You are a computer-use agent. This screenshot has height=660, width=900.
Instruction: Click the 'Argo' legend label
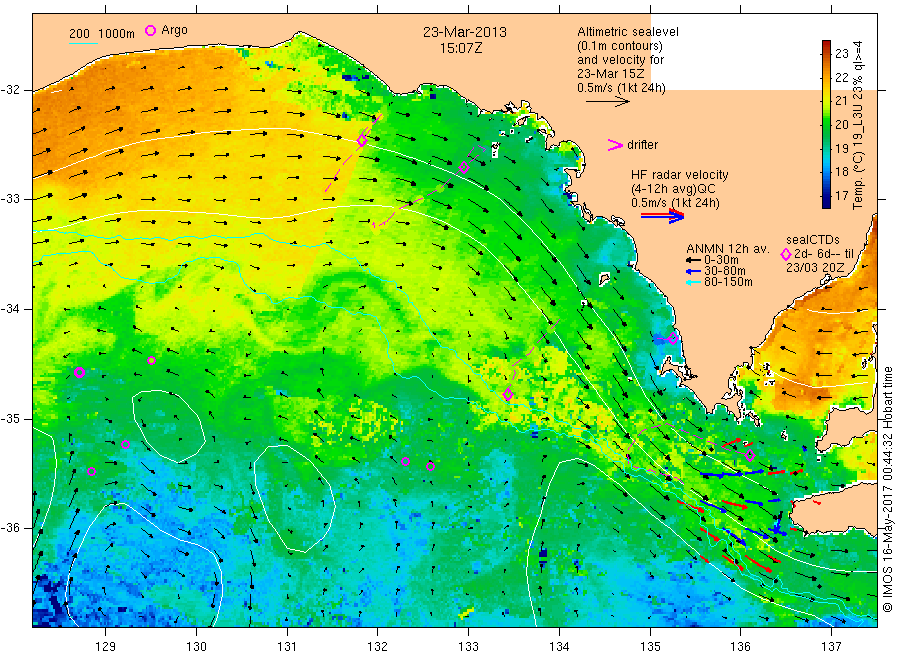[x=174, y=30]
